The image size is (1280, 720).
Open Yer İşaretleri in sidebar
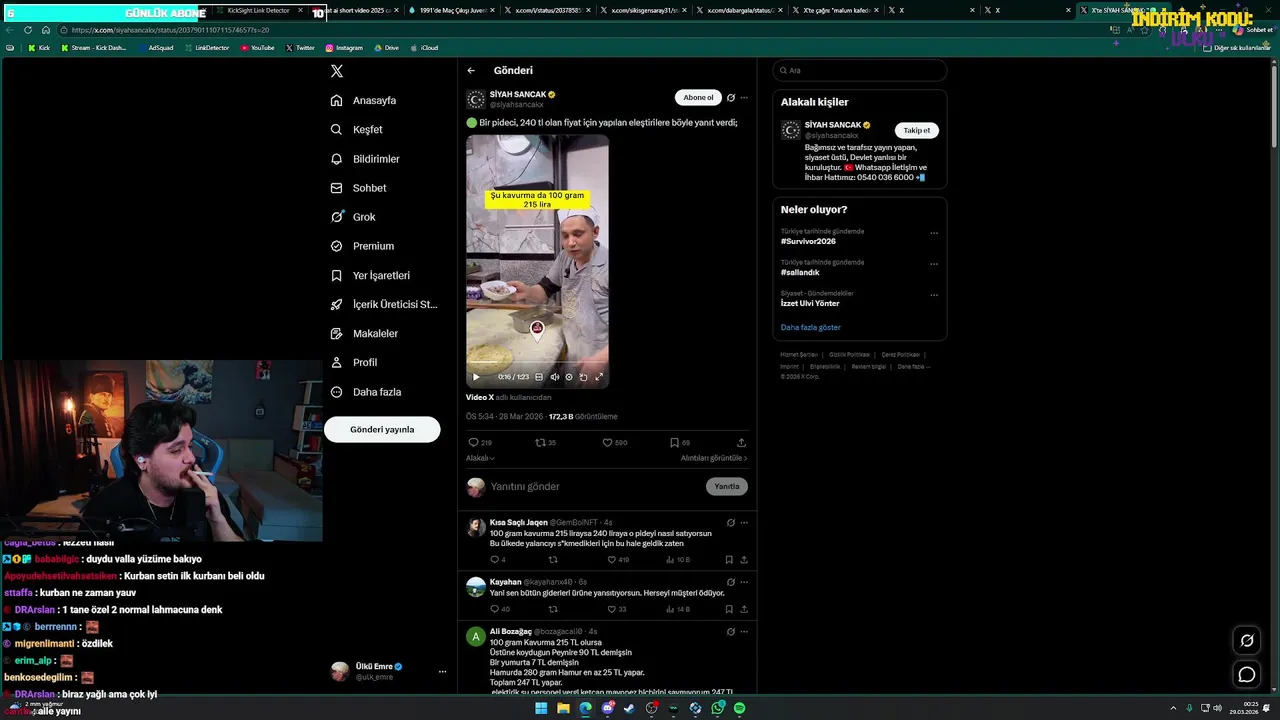pyautogui.click(x=370, y=275)
